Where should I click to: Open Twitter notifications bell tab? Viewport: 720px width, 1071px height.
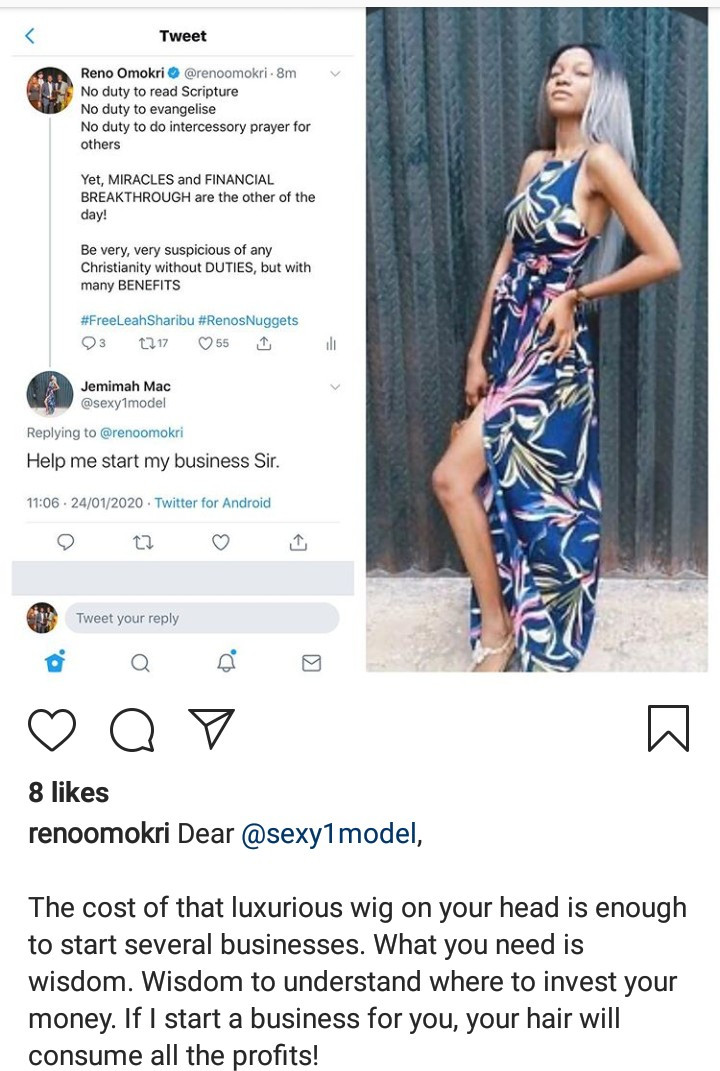(227, 662)
